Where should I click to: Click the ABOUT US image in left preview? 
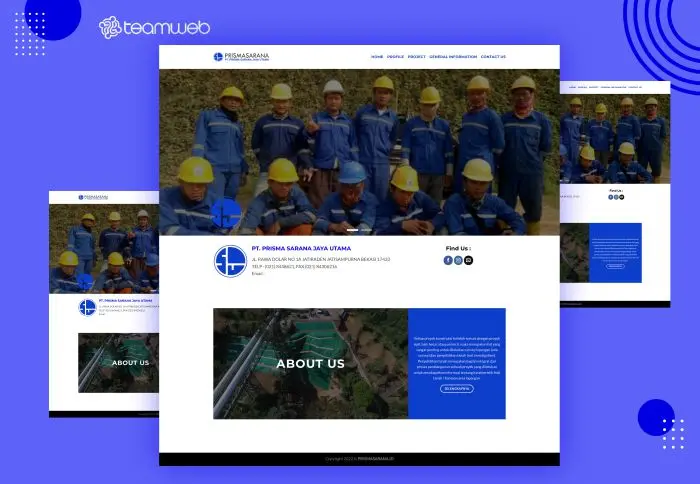[118, 362]
